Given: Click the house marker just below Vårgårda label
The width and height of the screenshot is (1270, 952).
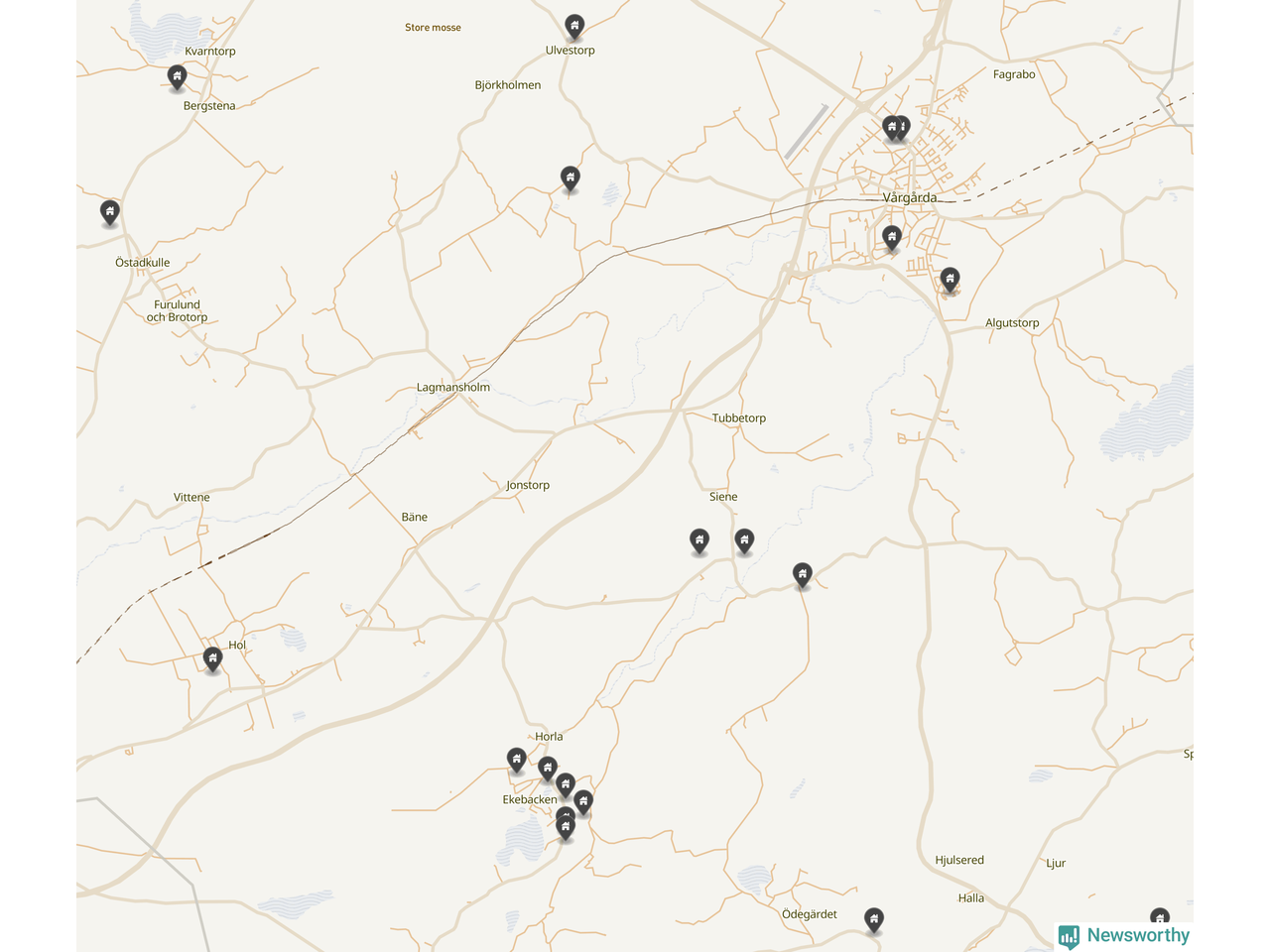Looking at the screenshot, I should point(892,238).
